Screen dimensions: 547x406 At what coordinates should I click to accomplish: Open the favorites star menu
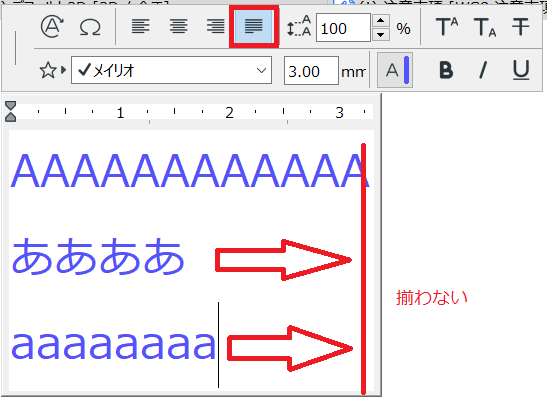point(52,70)
